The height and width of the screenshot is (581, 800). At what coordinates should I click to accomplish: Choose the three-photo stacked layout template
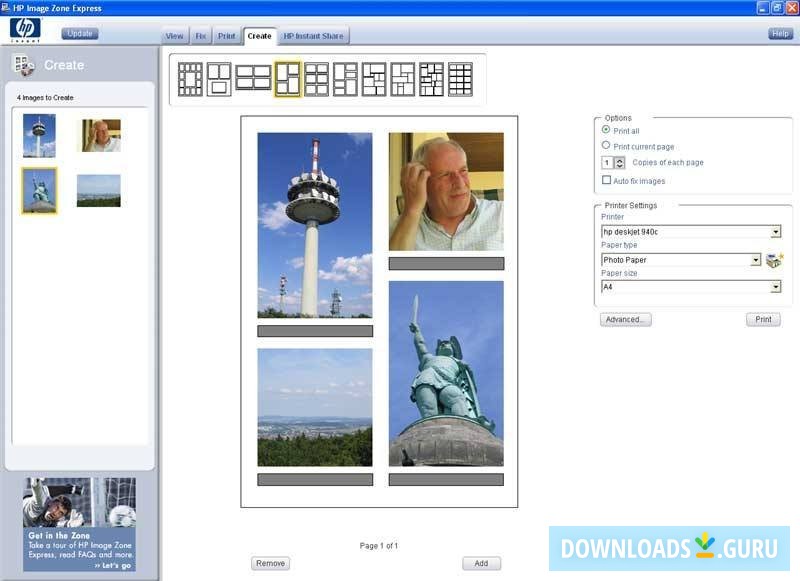pos(218,78)
